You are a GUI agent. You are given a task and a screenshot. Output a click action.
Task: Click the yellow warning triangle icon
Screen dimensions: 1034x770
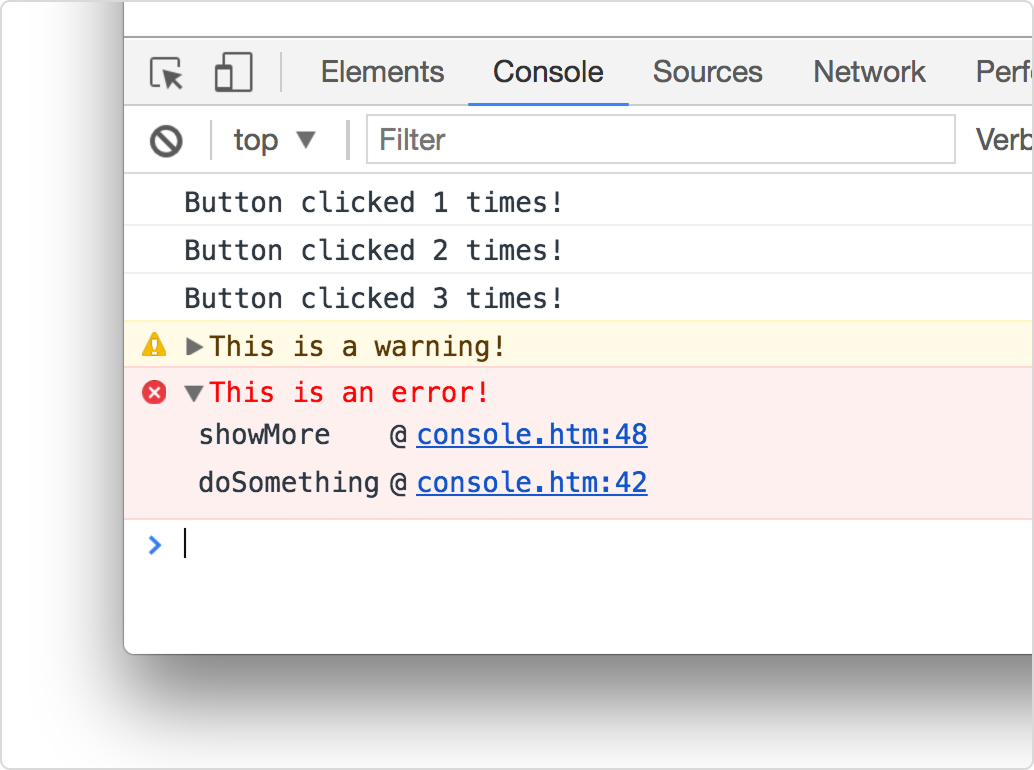point(154,346)
